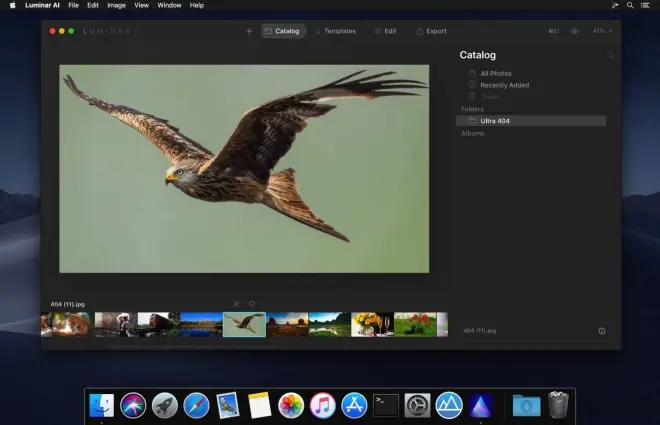Screen dimensions: 660x425
Task: Open the Image menu in menu bar
Action: click(116, 5)
